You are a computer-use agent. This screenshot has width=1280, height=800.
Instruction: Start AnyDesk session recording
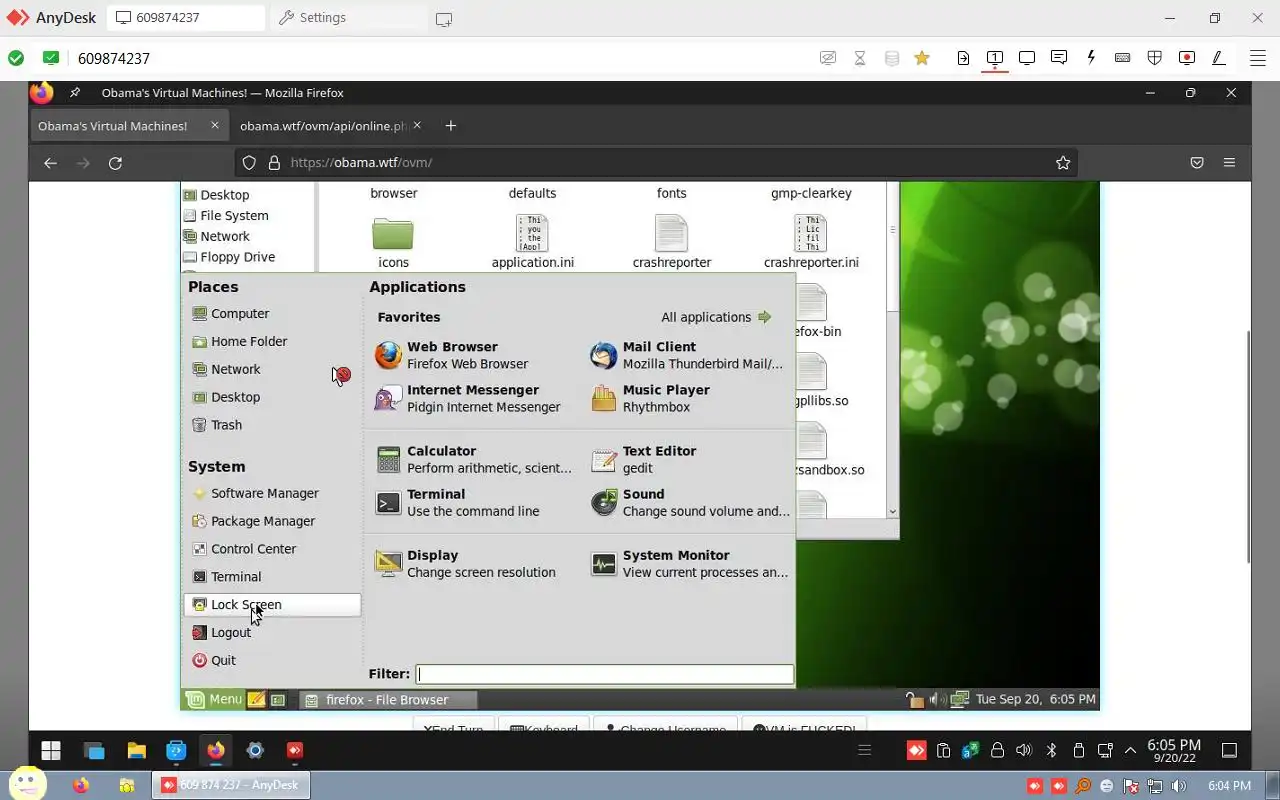[1187, 58]
